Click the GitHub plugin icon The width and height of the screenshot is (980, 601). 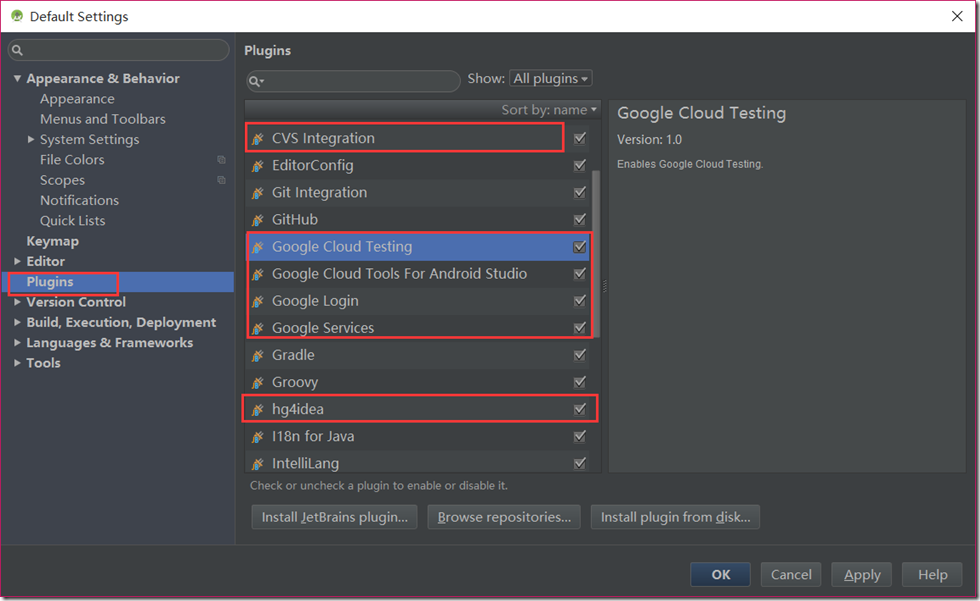(258, 220)
